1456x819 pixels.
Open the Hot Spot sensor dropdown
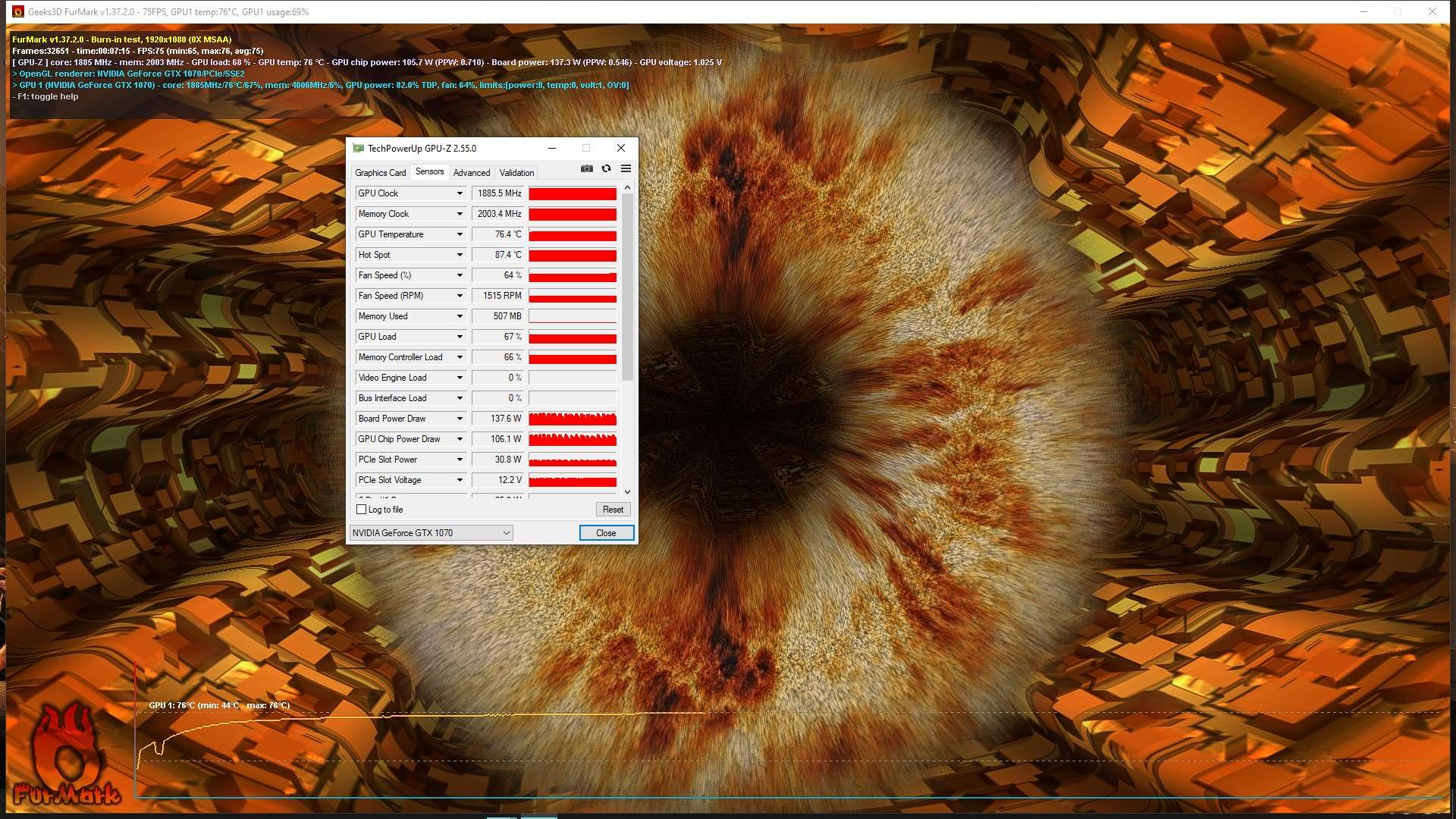point(460,255)
